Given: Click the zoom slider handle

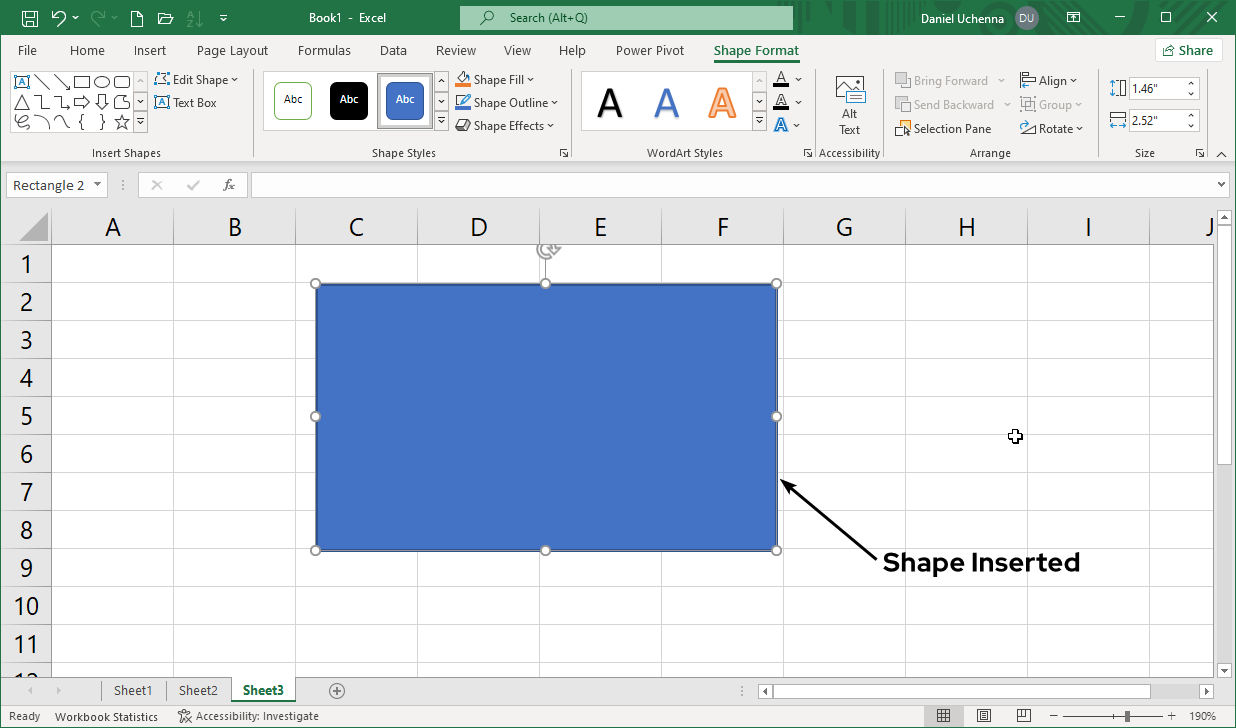Looking at the screenshot, I should (1127, 716).
